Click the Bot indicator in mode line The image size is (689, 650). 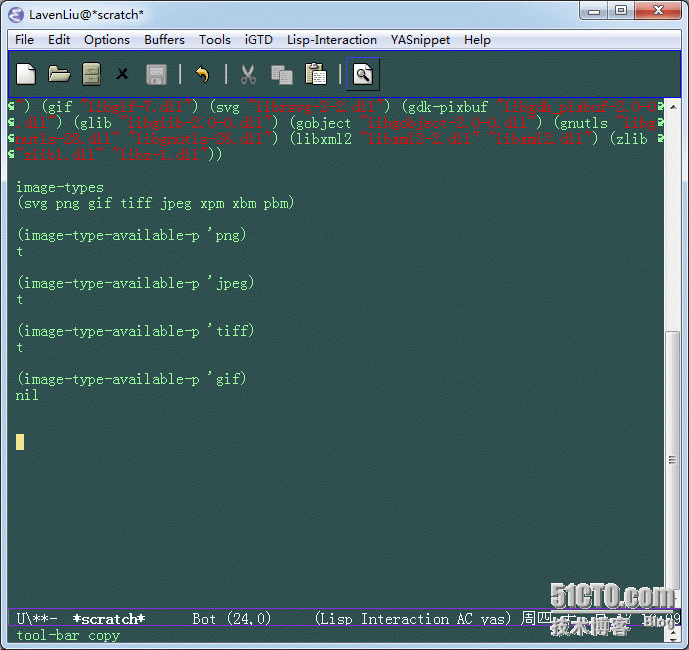pyautogui.click(x=204, y=619)
